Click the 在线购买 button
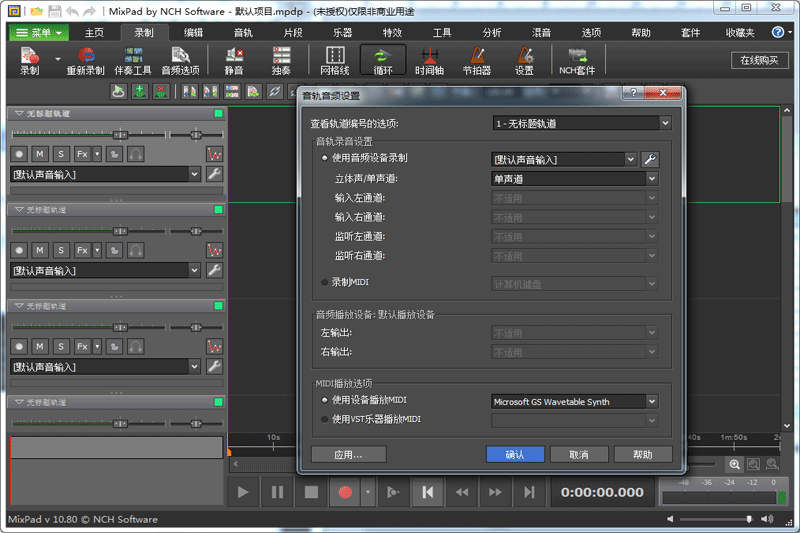 (759, 60)
